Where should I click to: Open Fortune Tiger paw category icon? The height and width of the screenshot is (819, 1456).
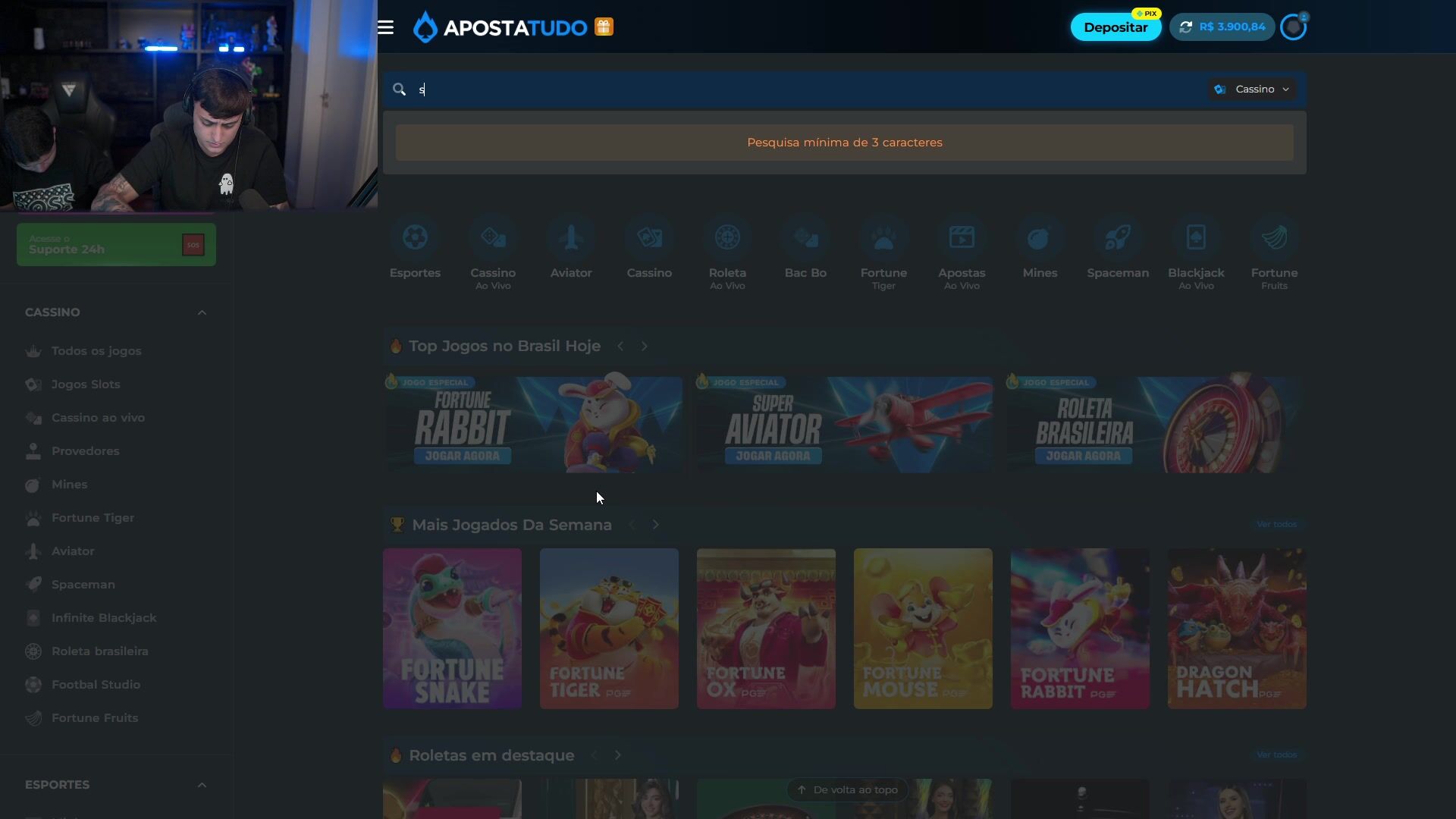click(883, 237)
